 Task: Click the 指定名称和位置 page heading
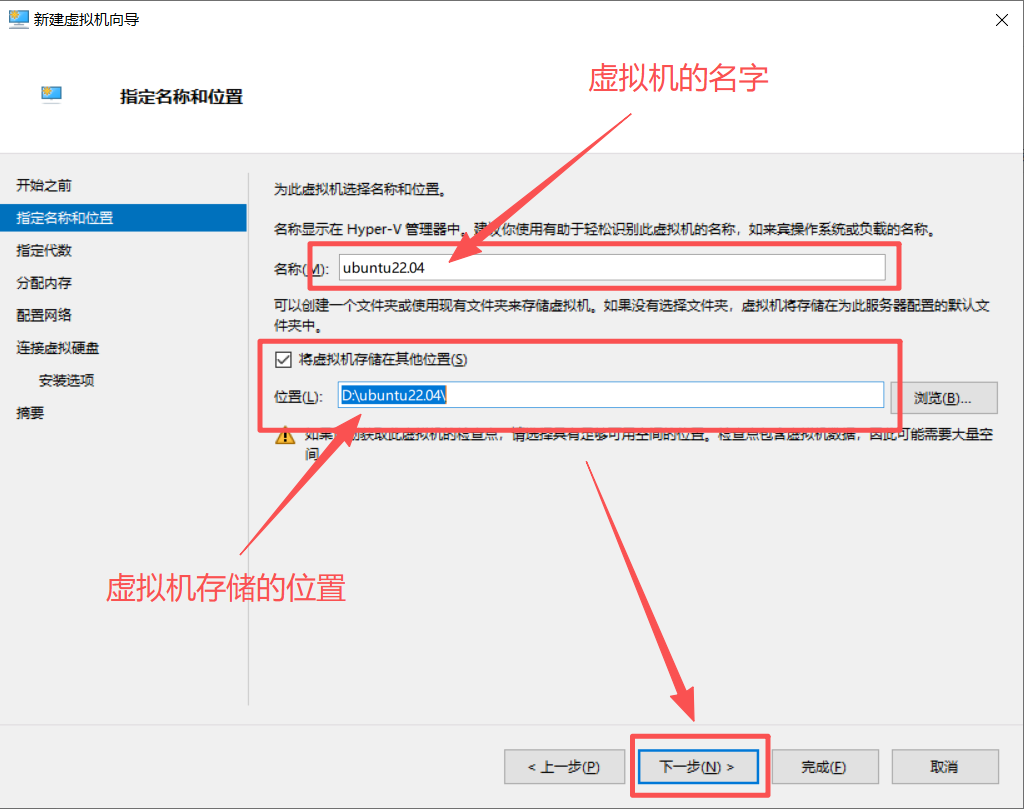coord(182,97)
